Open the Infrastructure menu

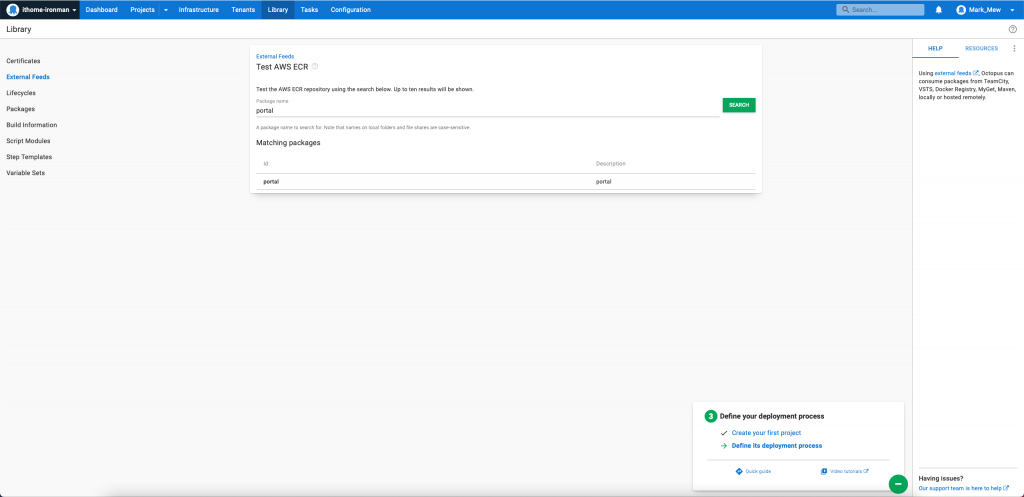199,10
